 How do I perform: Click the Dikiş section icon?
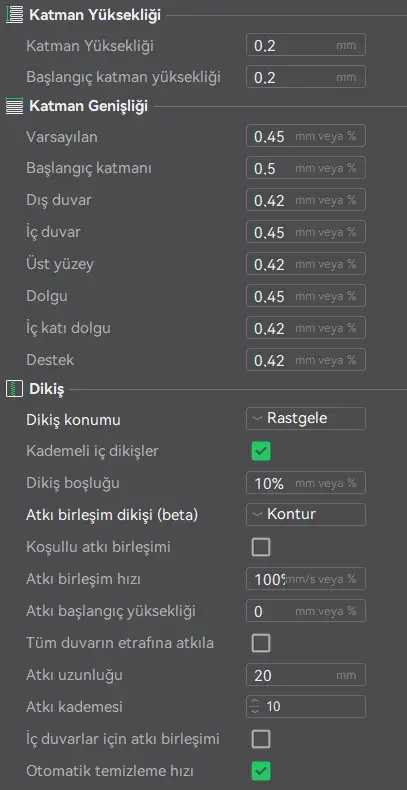[x=14, y=389]
